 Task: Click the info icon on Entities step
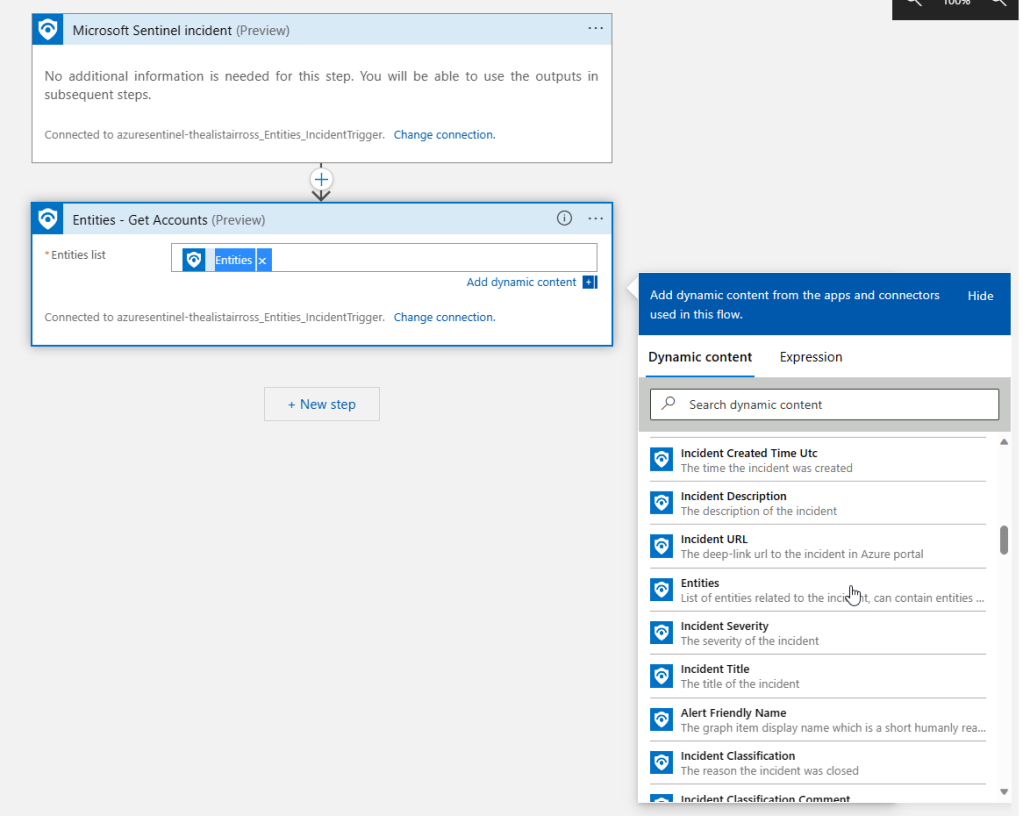[x=564, y=218]
